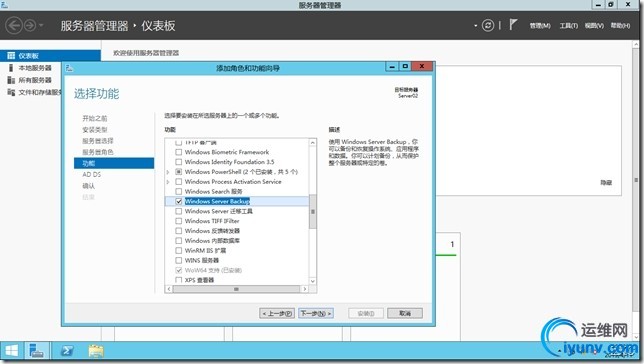
Task: Check Windows Search 服务 feature
Action: pyautogui.click(x=178, y=191)
